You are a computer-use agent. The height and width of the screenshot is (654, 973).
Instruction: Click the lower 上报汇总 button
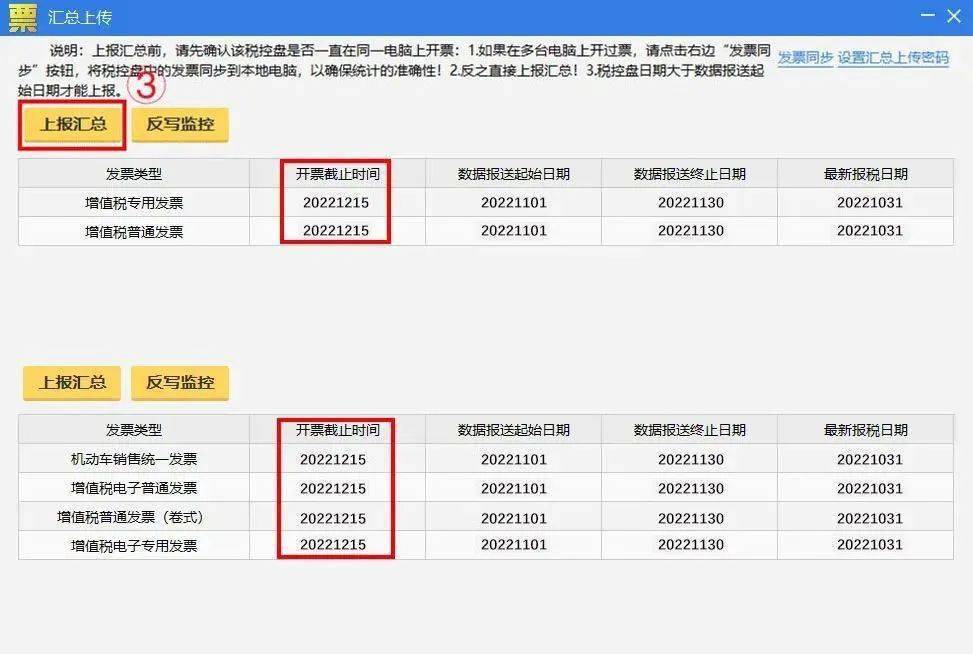coord(70,383)
